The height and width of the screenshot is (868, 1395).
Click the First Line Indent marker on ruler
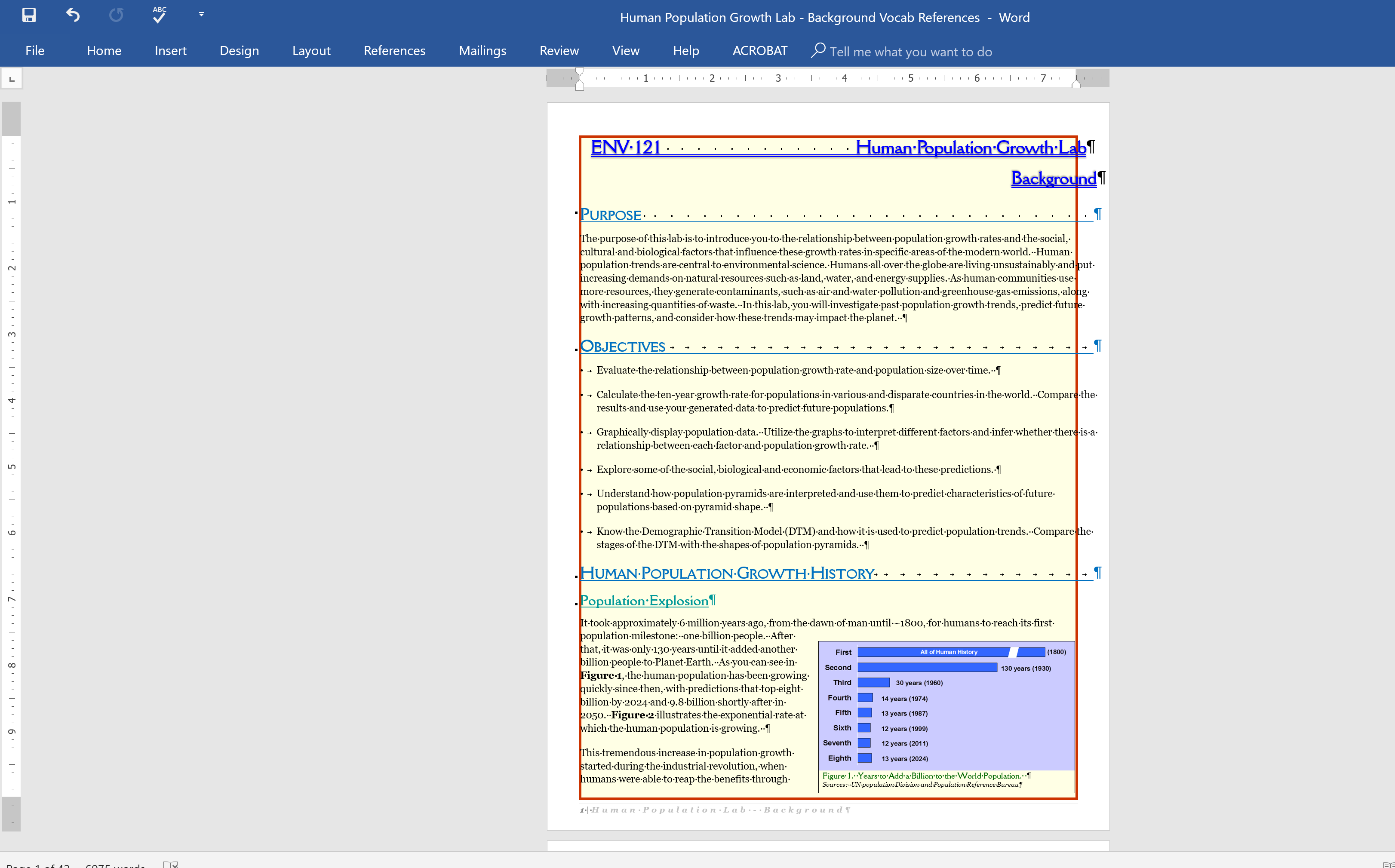click(579, 72)
